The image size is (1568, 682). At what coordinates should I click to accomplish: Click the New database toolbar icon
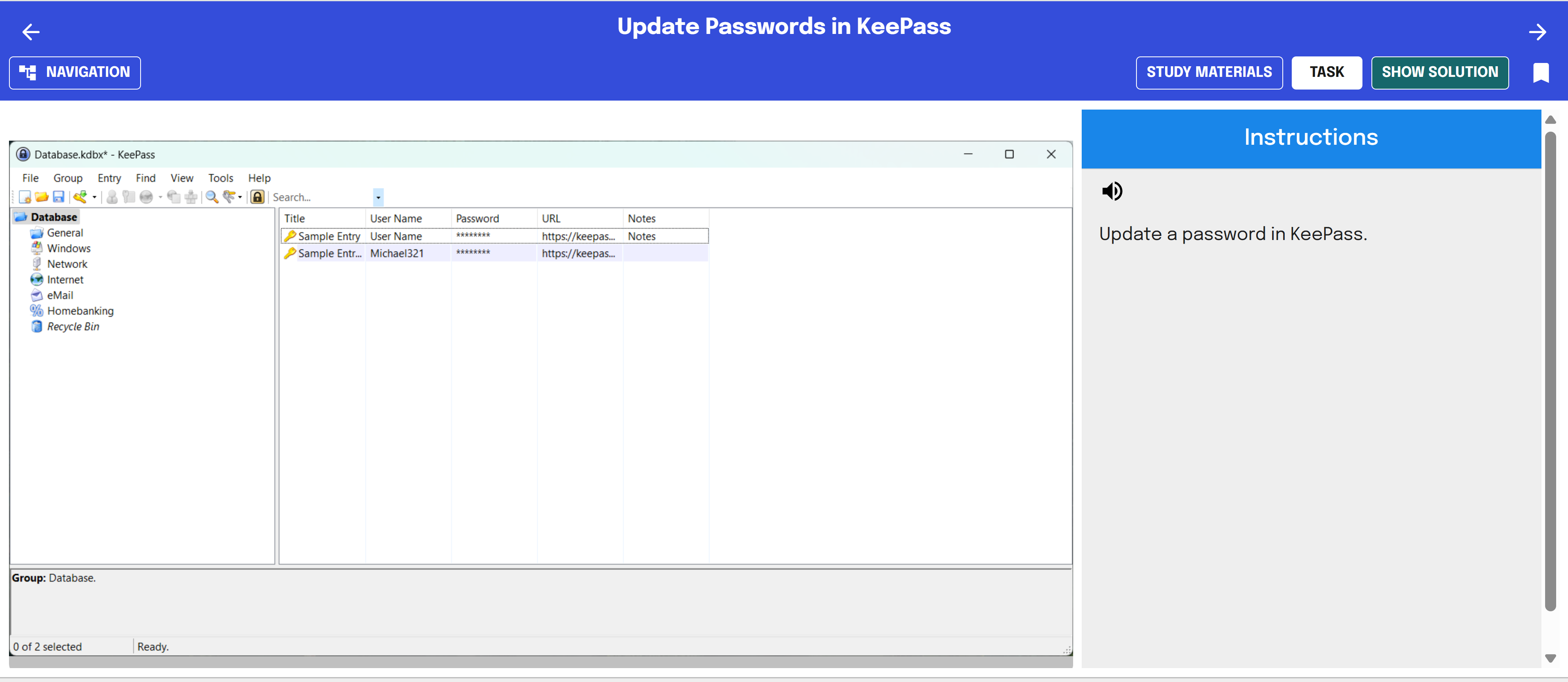[25, 197]
